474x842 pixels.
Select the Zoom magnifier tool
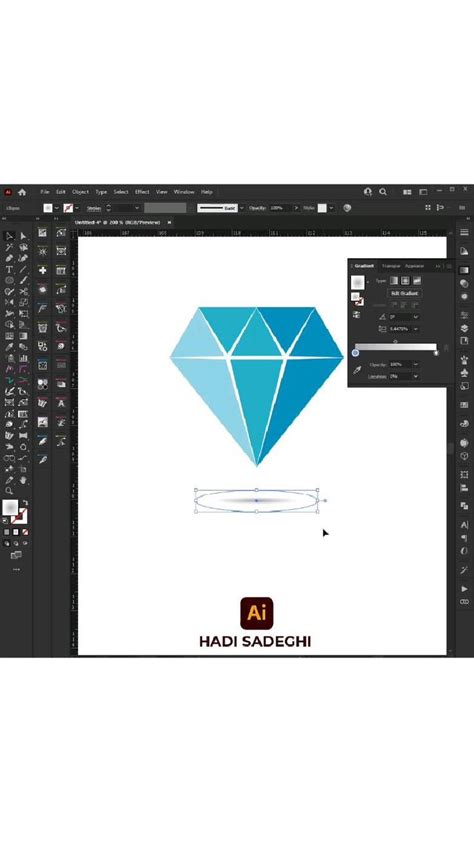9,490
